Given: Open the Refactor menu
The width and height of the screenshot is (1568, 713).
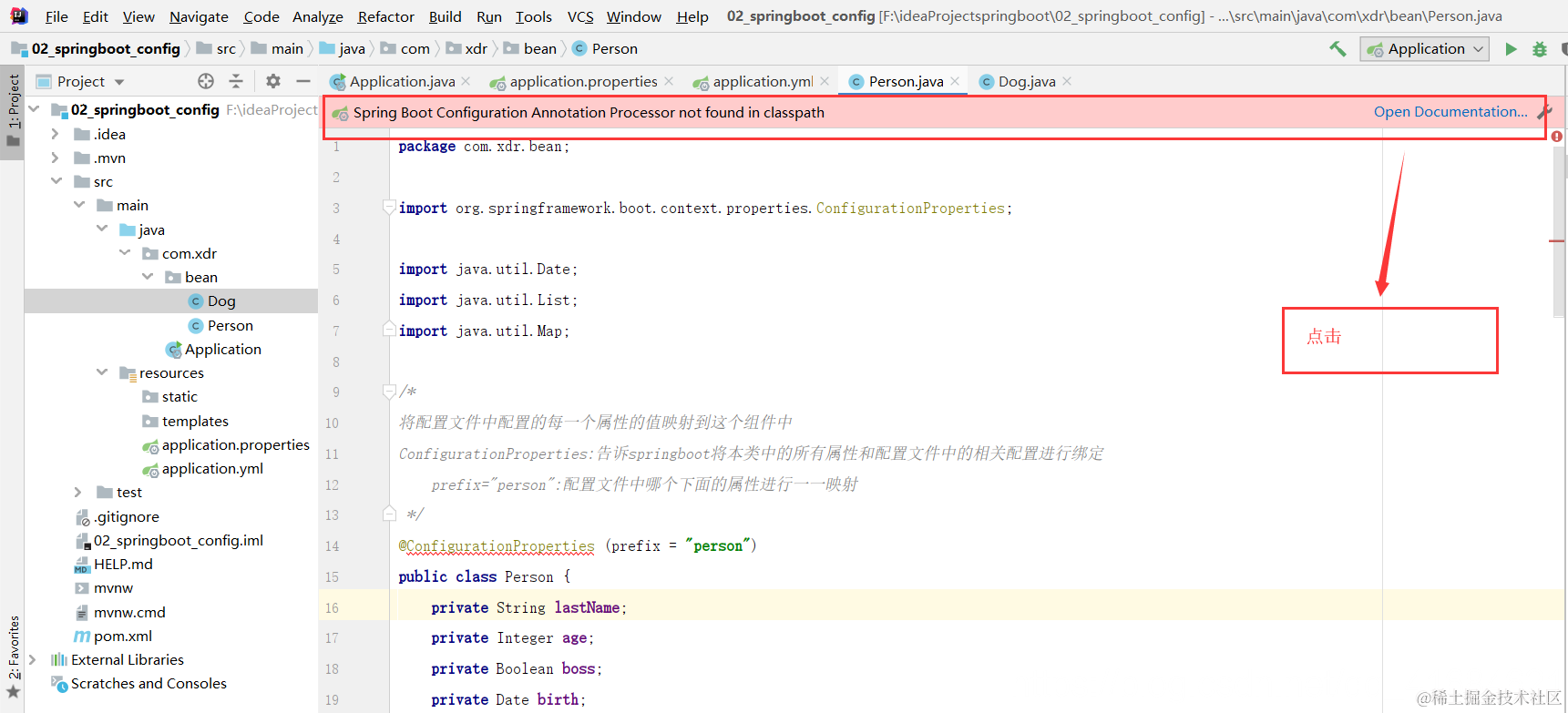Looking at the screenshot, I should point(385,16).
